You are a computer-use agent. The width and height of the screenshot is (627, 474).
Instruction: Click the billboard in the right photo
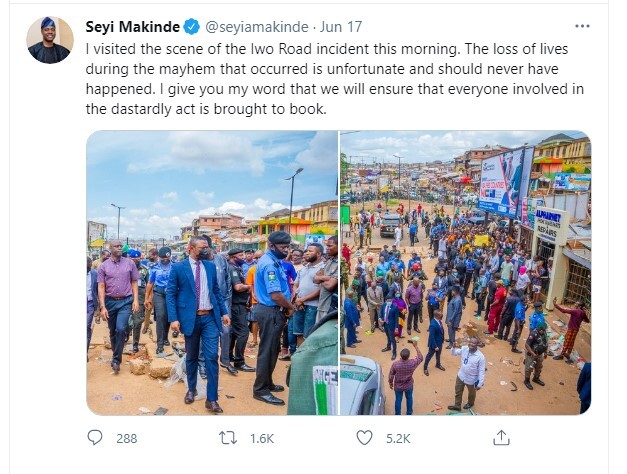tap(503, 181)
